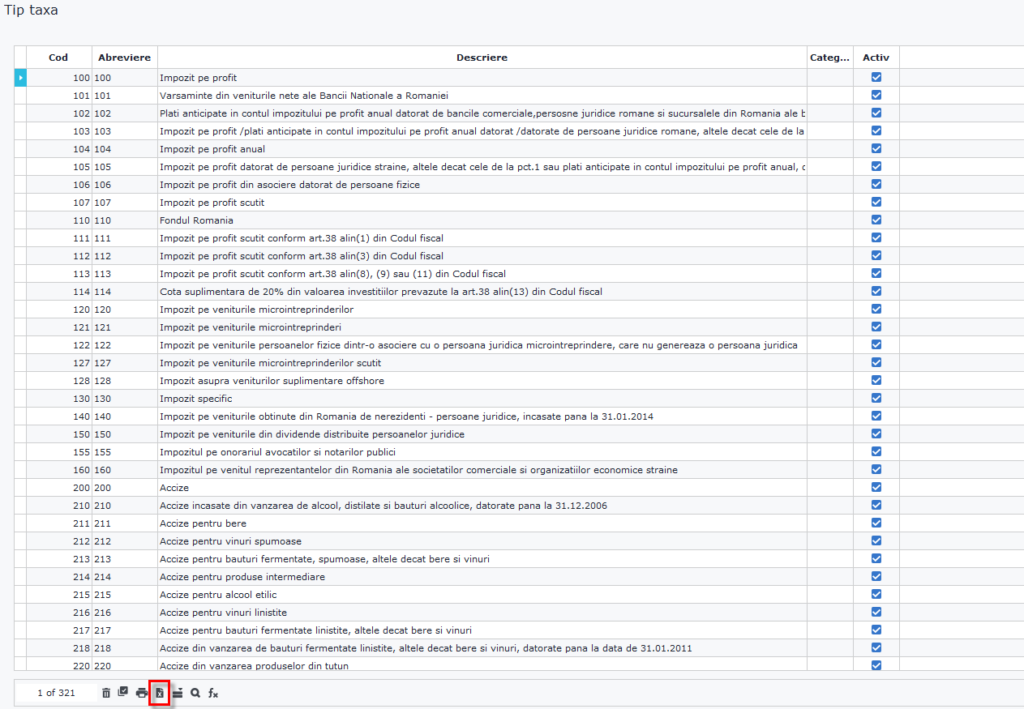Click the search magnifier icon

[195, 692]
